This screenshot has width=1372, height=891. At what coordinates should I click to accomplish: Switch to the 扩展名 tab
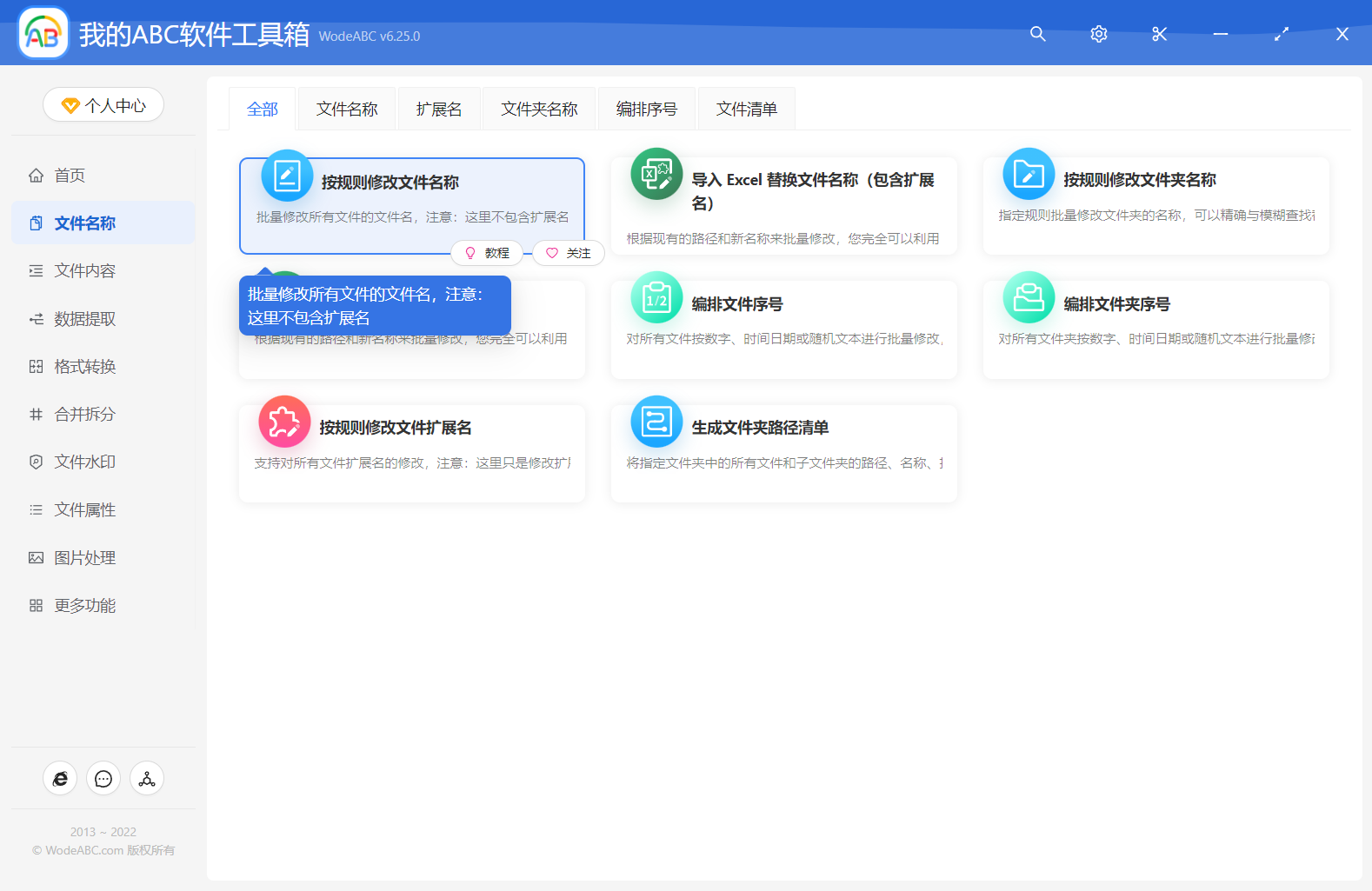click(x=439, y=110)
